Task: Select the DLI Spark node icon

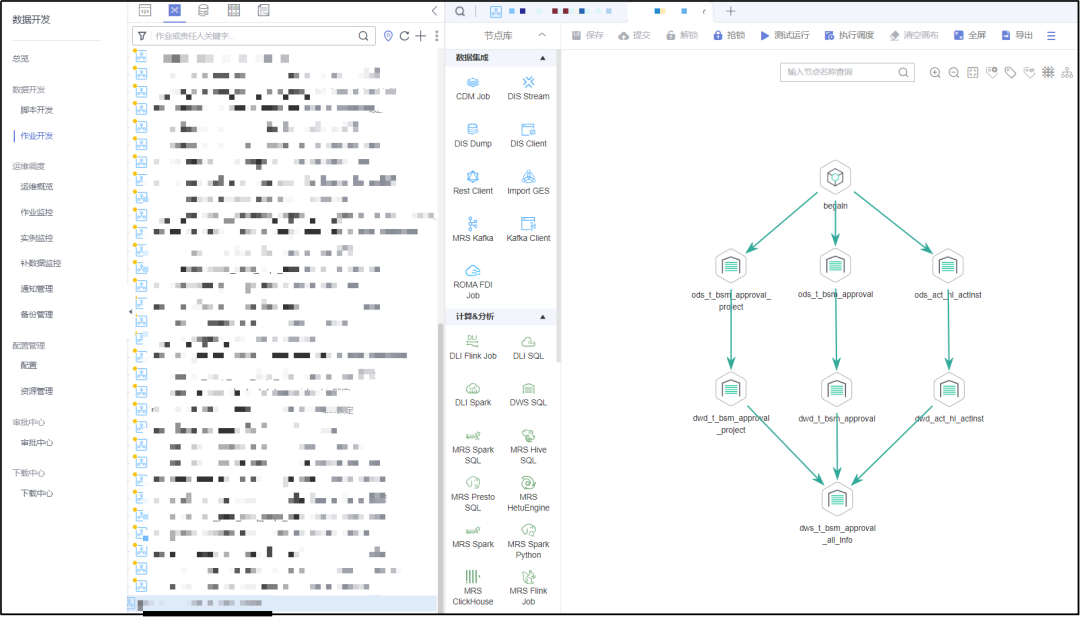Action: tap(473, 388)
